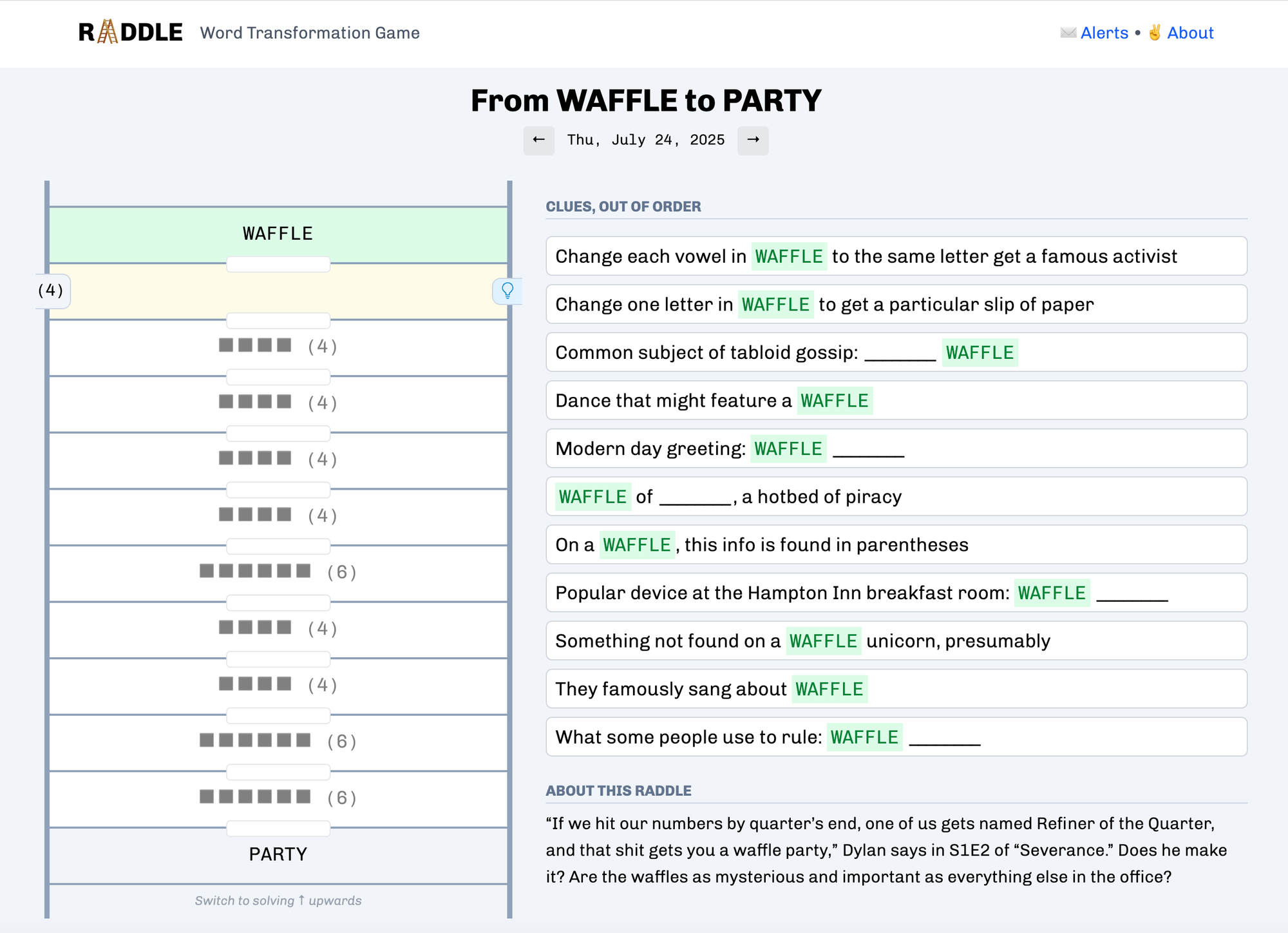Toggle 'Switch to solving upwards' mode

[278, 900]
